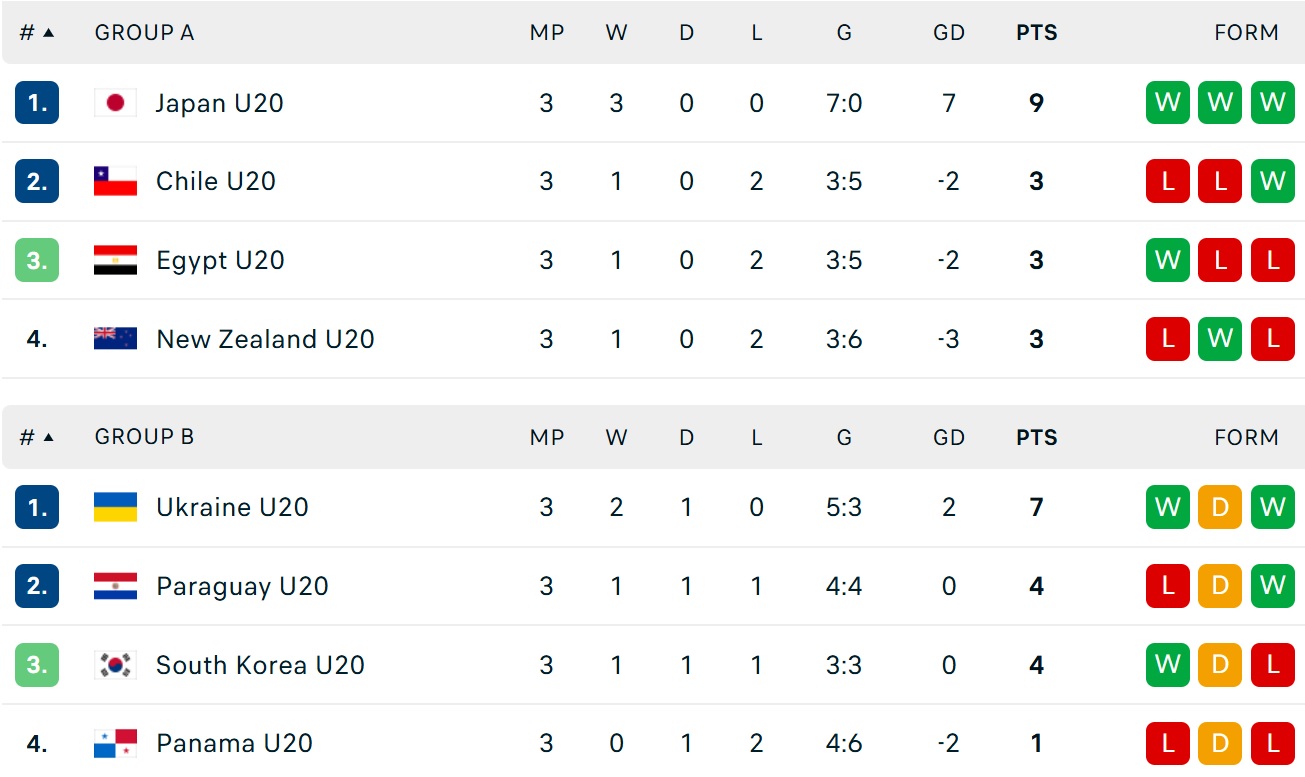Image resolution: width=1305 pixels, height=777 pixels.
Task: Click Chile U20's first red L form badge
Action: [1168, 181]
